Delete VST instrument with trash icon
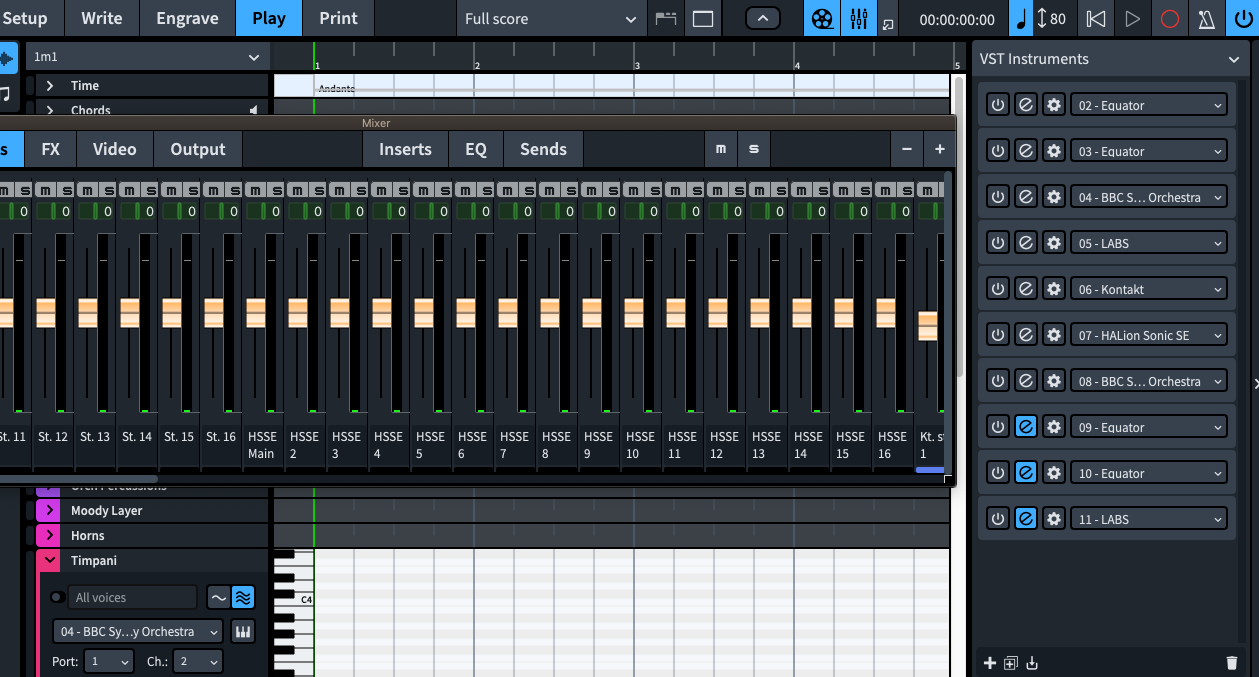 [x=1232, y=663]
